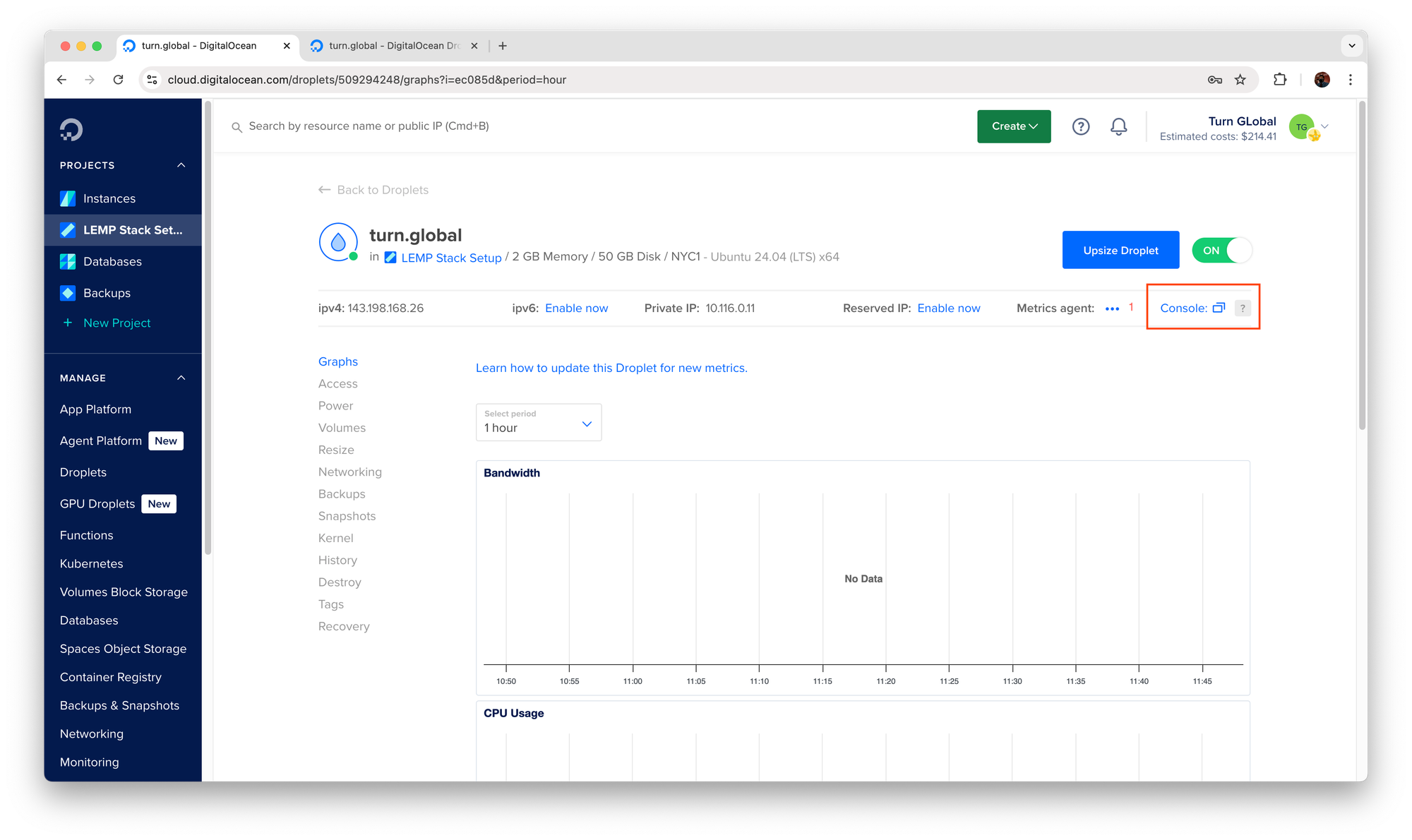Click Enable now for Reserved IP
The width and height of the screenshot is (1412, 840).
click(x=949, y=308)
